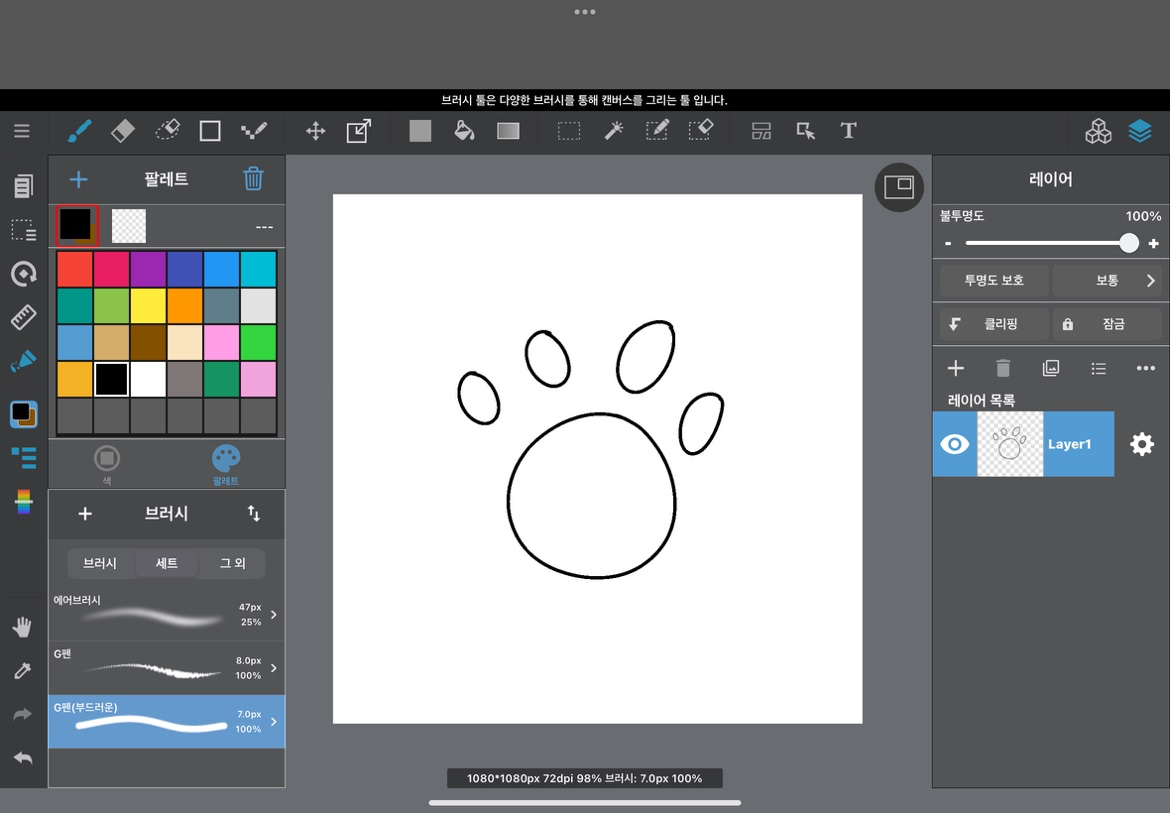The image size is (1170, 813).
Task: Choose the Magic Wand selection tool
Action: (x=613, y=131)
